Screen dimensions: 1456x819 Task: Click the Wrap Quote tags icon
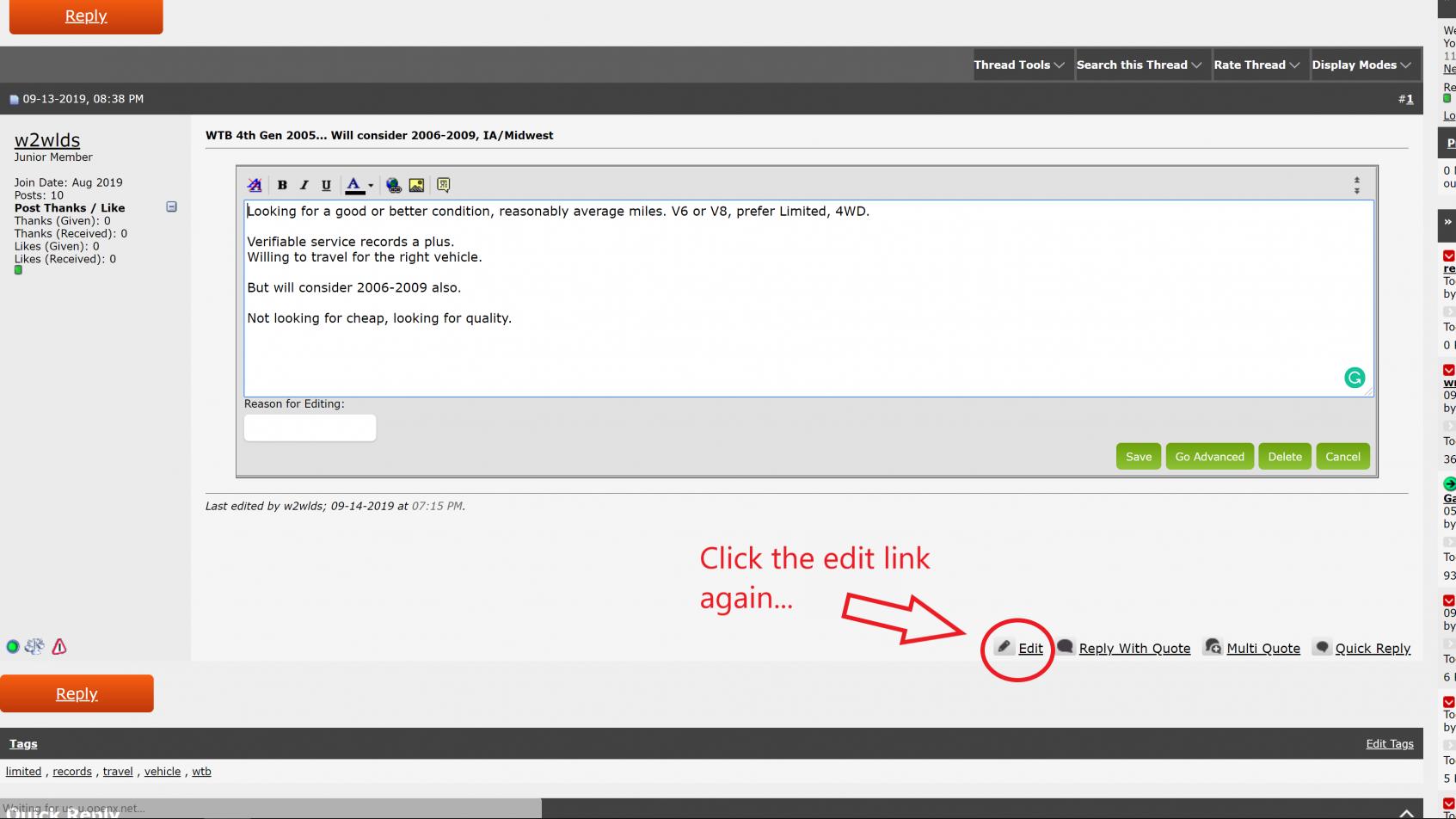444,185
